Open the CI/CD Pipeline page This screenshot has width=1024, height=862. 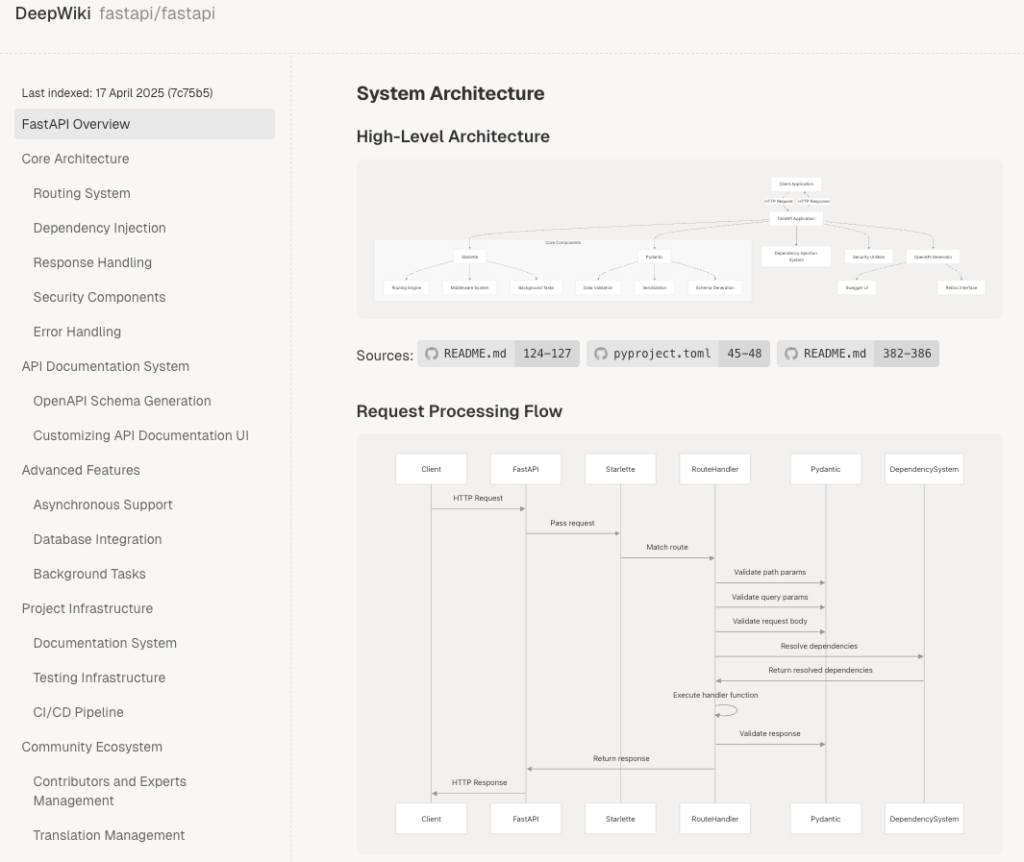click(x=78, y=712)
